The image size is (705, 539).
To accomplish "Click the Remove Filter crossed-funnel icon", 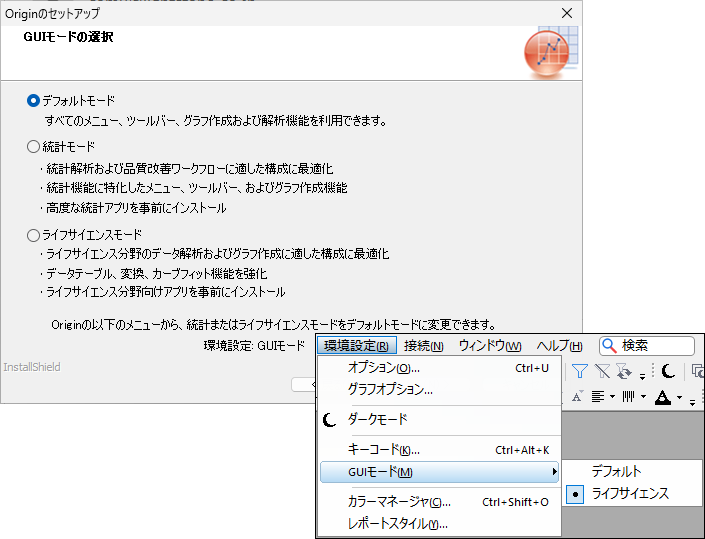I will pyautogui.click(x=602, y=371).
